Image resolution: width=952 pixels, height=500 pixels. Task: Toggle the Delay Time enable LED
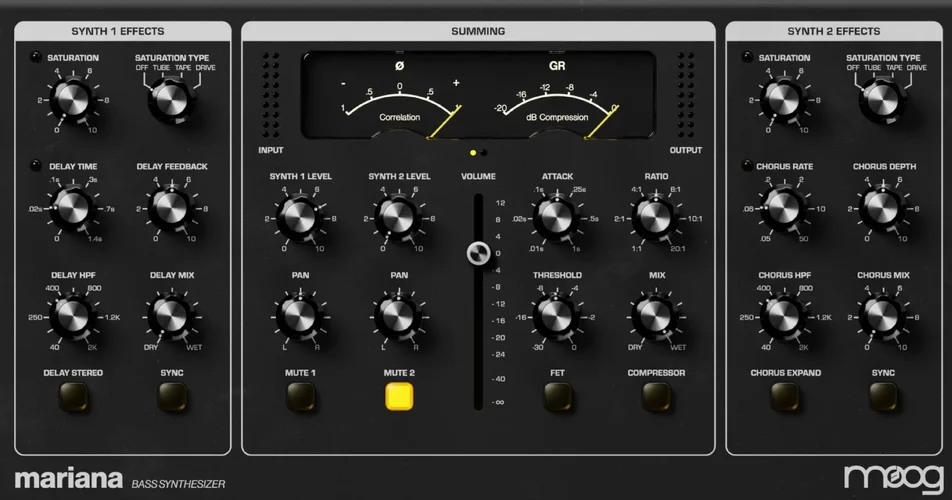pos(36,166)
